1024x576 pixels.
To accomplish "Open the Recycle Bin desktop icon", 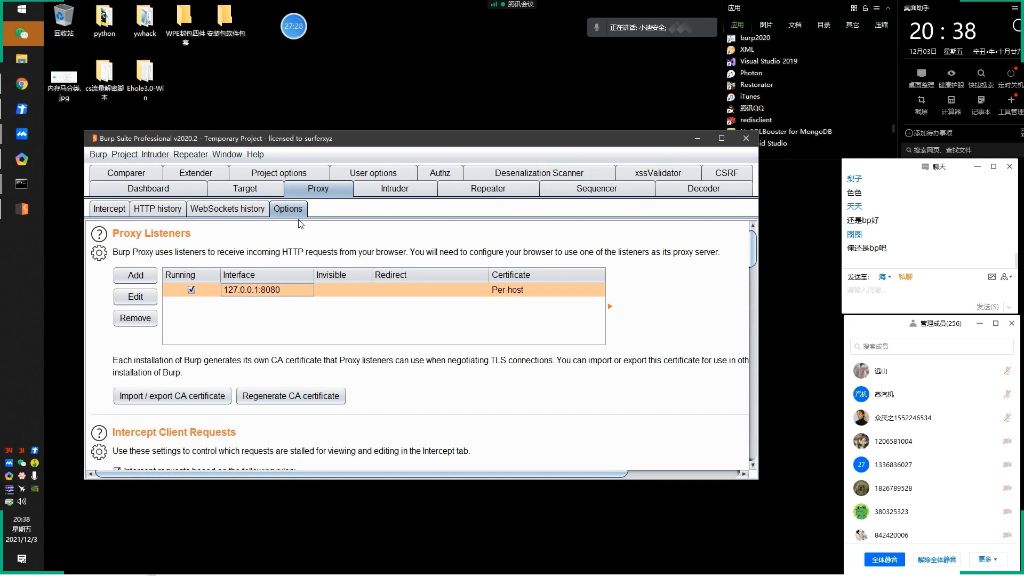I will [x=64, y=20].
